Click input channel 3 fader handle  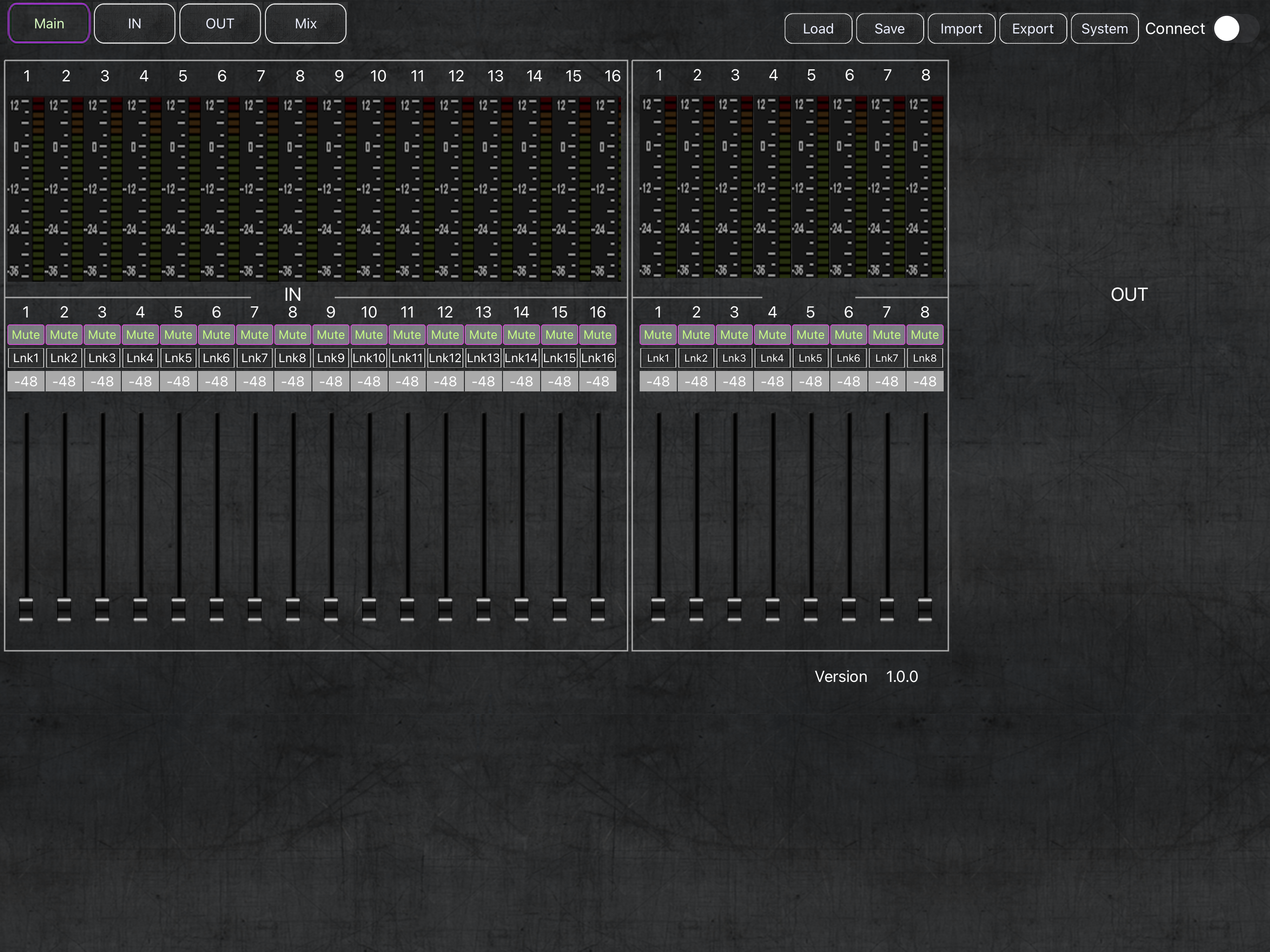point(102,609)
